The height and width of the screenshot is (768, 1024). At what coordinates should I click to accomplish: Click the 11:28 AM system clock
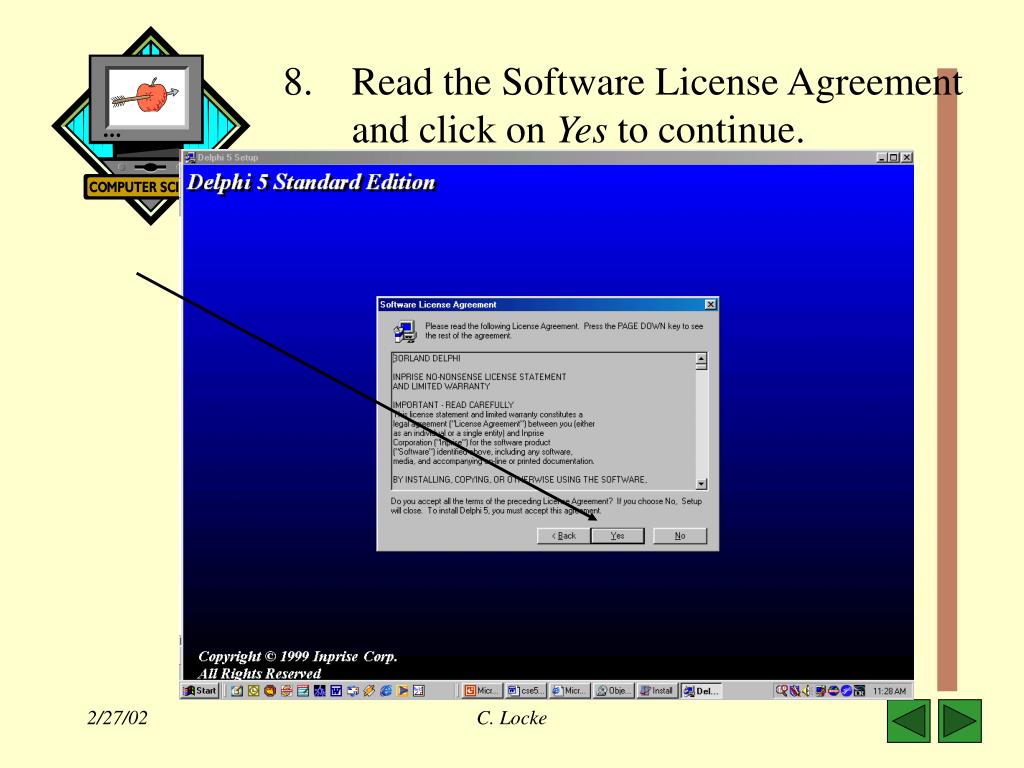point(889,690)
